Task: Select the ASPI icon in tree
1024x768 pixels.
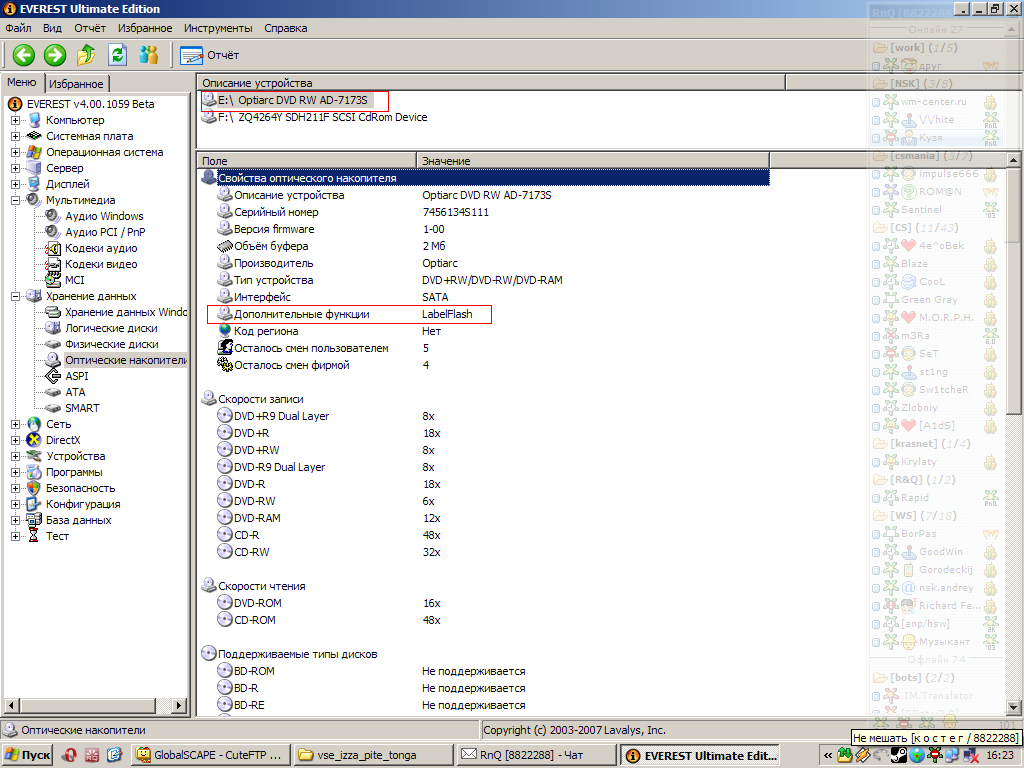Action: coord(53,376)
